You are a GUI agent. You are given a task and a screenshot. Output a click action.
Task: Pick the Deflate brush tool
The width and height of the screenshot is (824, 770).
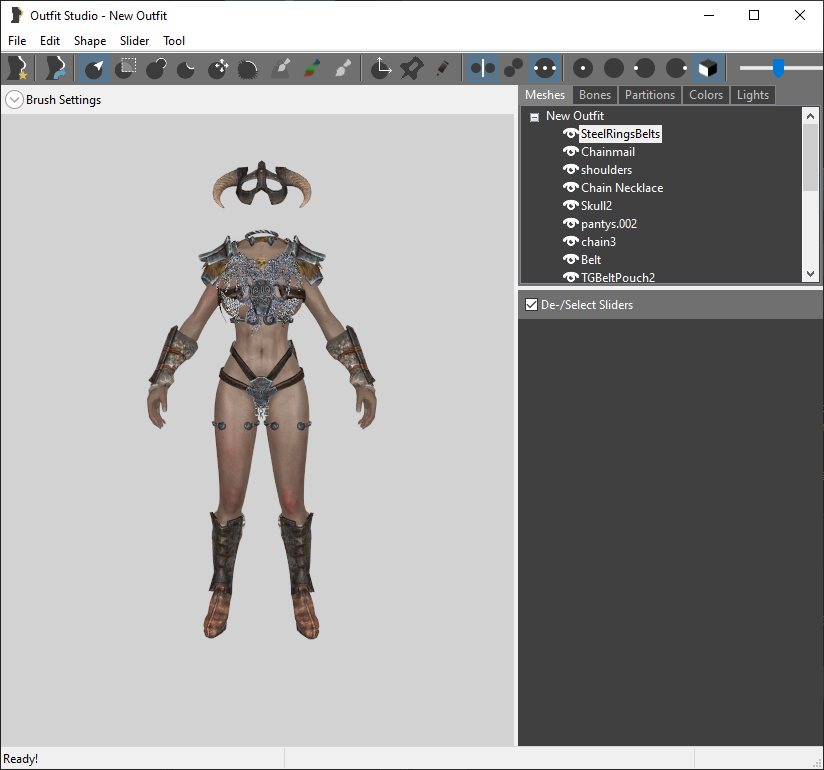[187, 68]
